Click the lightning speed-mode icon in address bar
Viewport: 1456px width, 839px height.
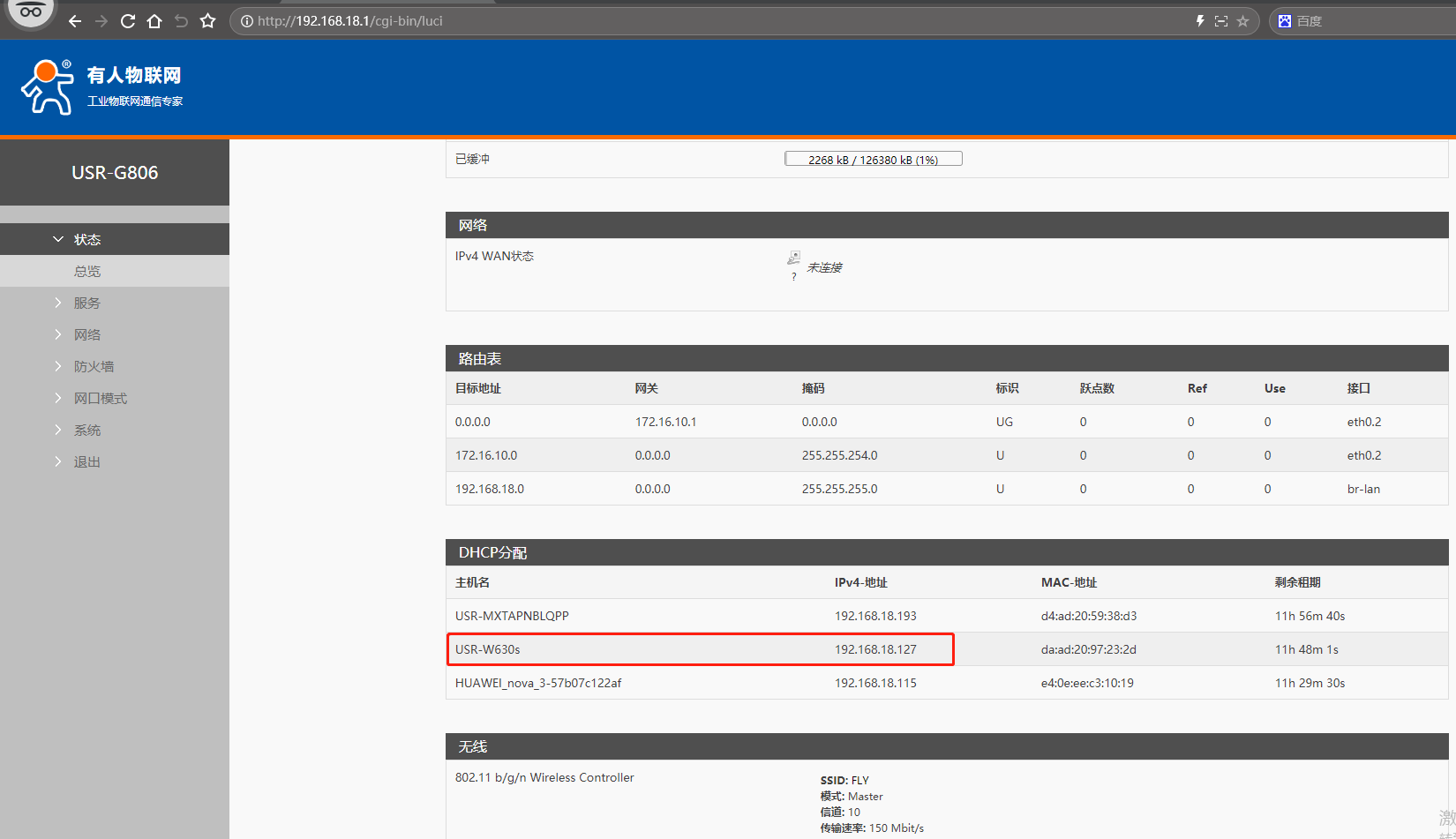click(1200, 21)
